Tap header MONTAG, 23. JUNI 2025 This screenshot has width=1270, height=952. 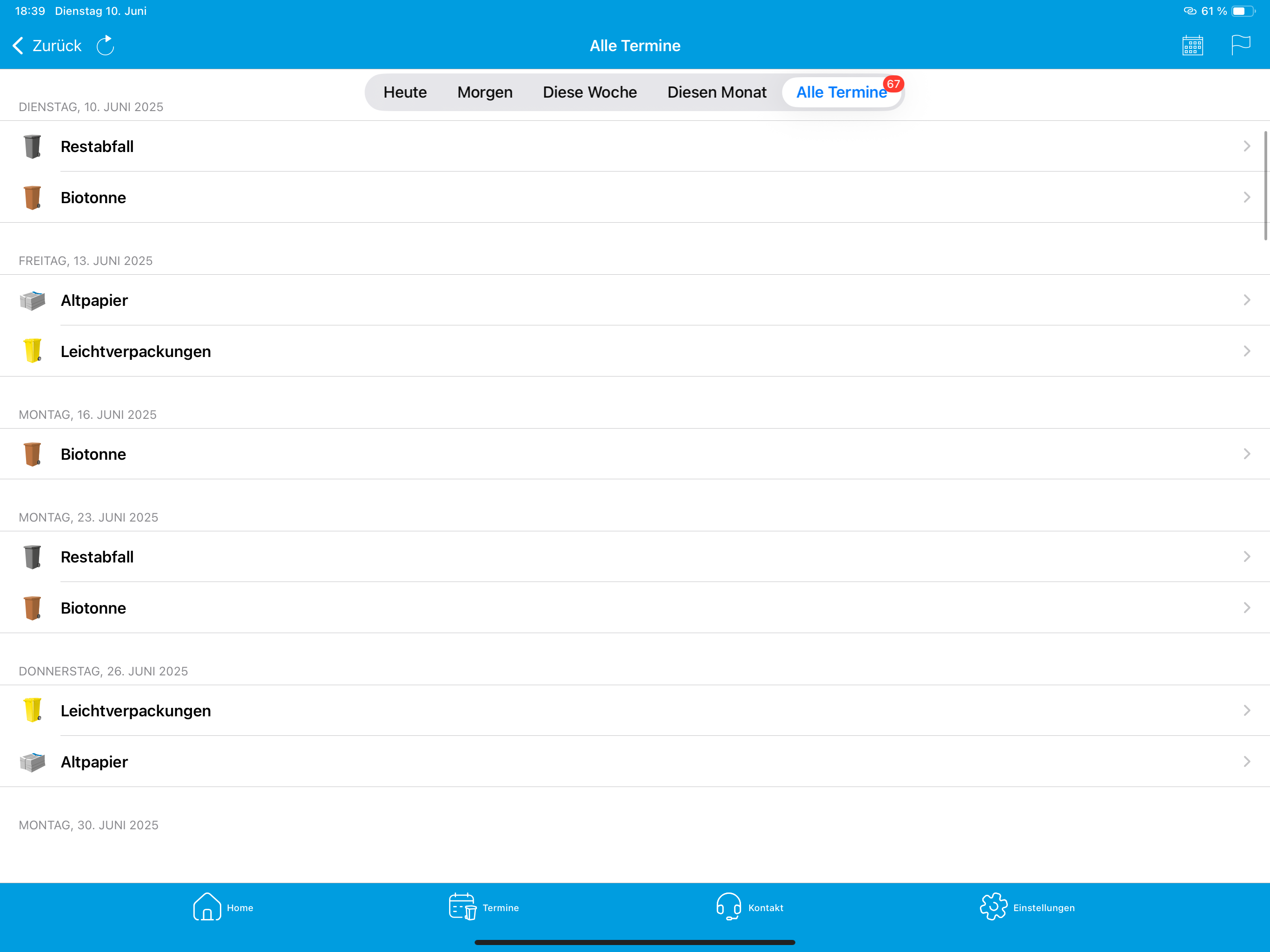click(x=88, y=517)
